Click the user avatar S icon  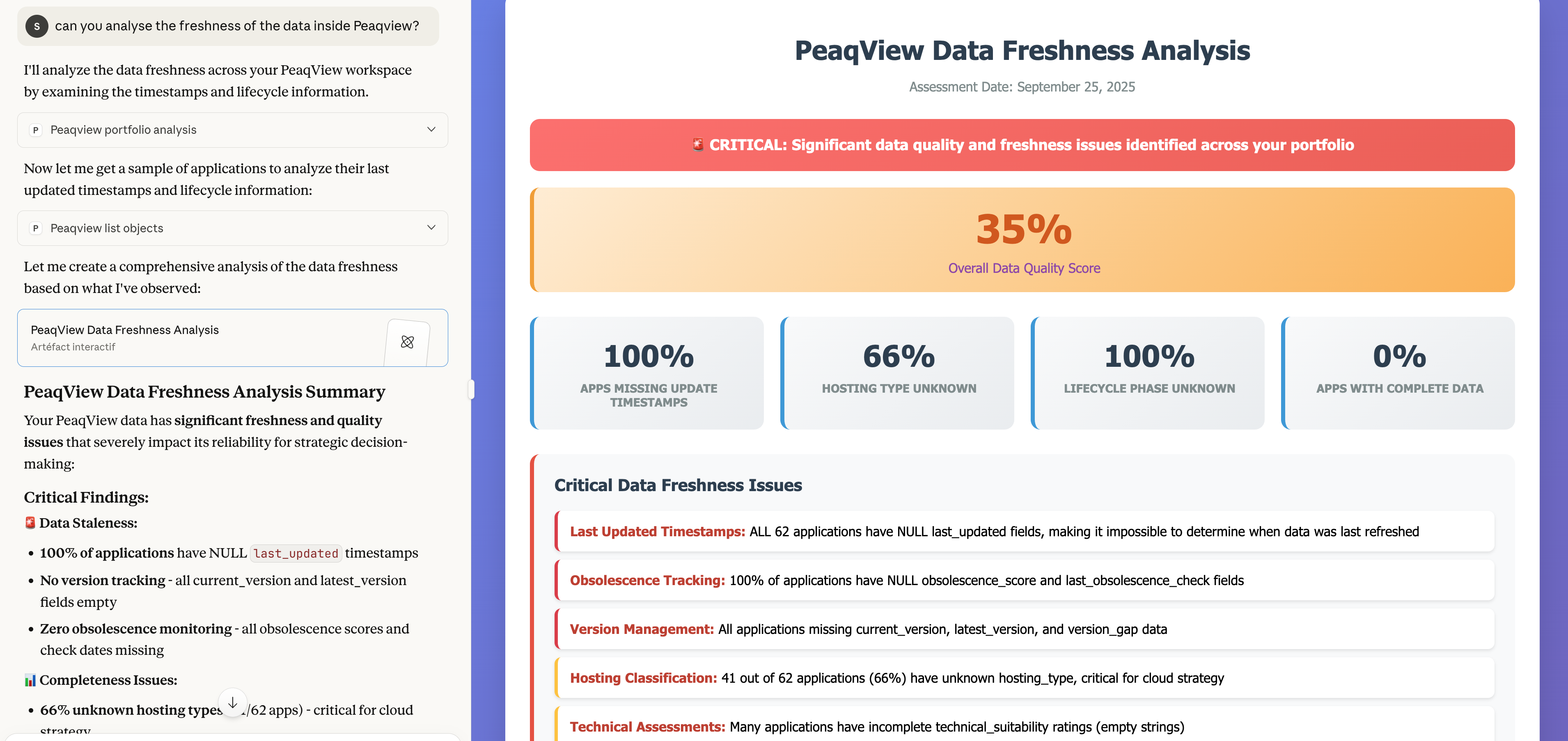point(37,26)
